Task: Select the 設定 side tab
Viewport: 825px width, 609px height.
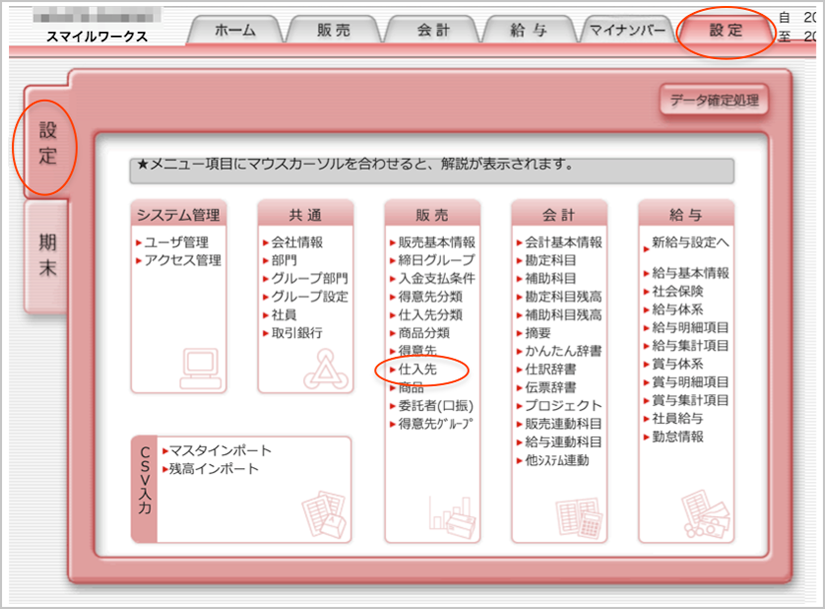Action: pos(47,143)
